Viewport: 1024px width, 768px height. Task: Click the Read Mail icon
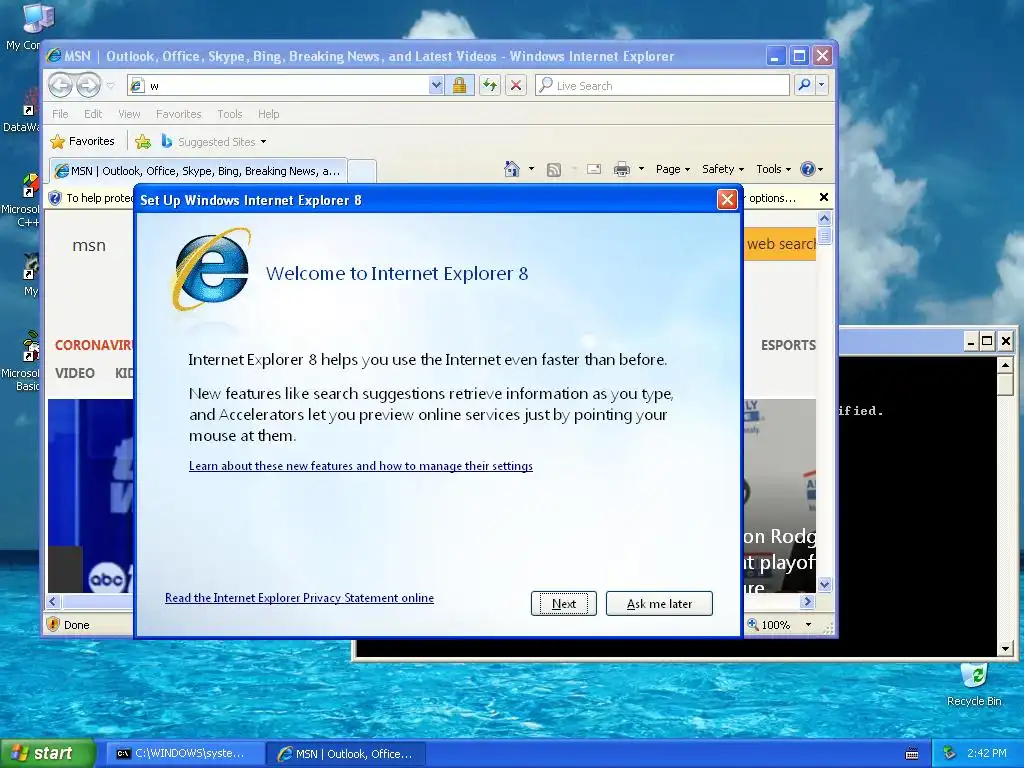(x=594, y=169)
